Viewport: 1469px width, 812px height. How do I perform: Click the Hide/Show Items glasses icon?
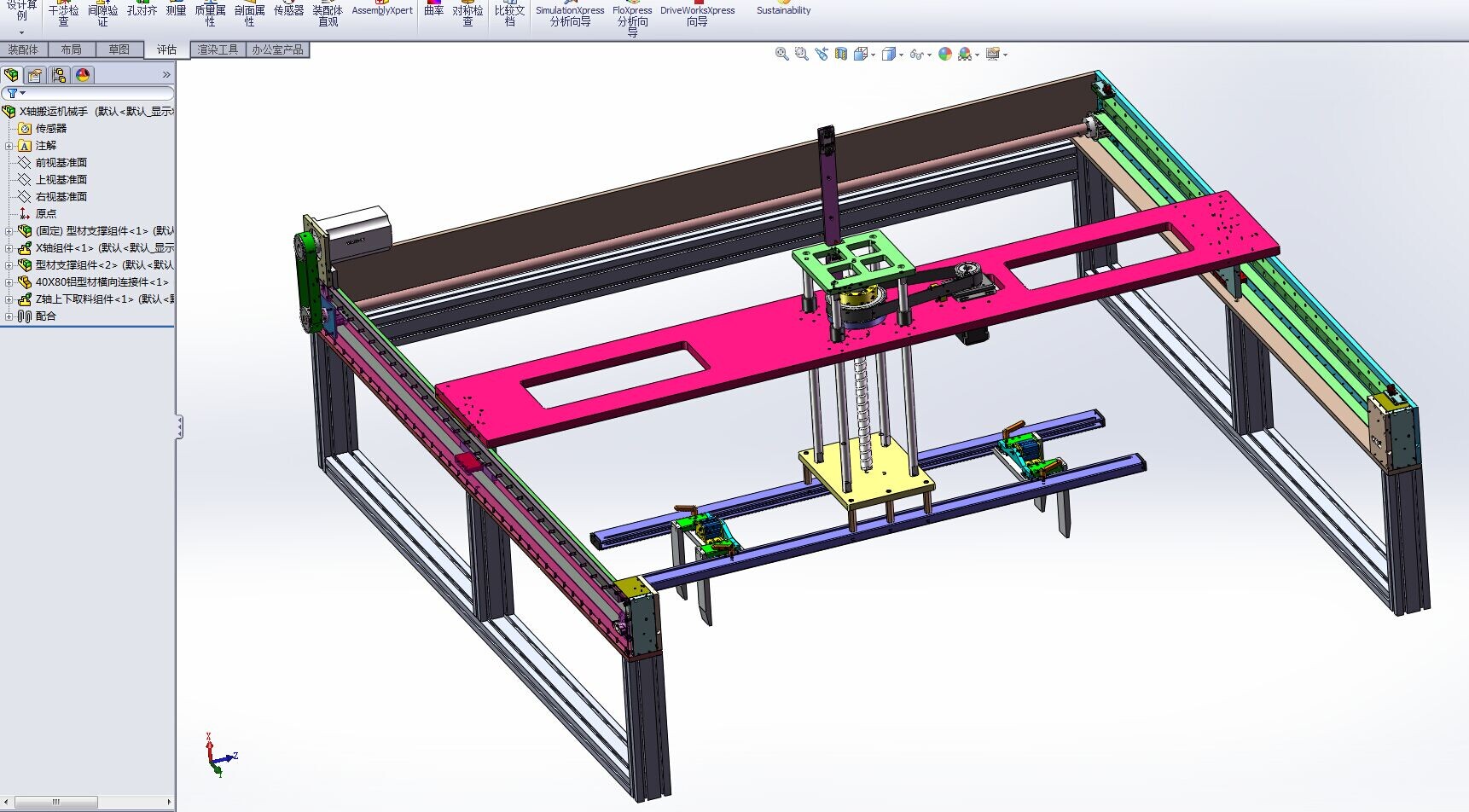tap(916, 54)
